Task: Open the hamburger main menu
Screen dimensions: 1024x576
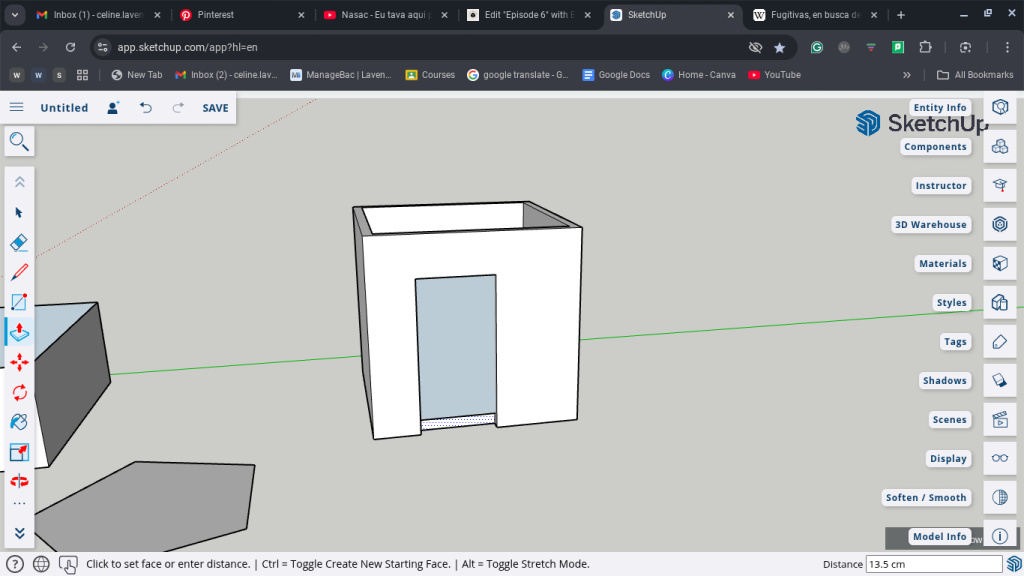Action: point(17,108)
